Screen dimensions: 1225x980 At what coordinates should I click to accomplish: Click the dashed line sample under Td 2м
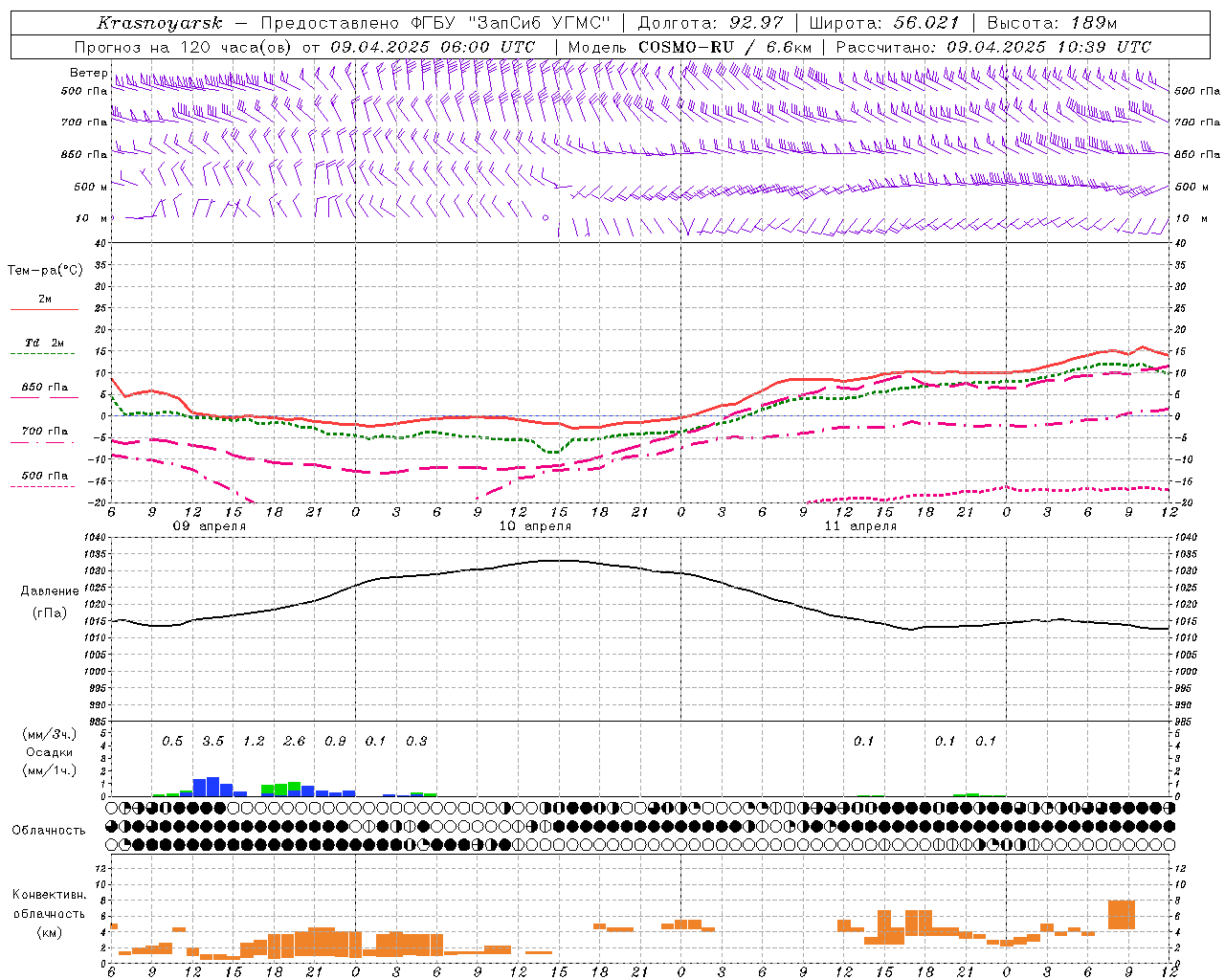[x=43, y=354]
